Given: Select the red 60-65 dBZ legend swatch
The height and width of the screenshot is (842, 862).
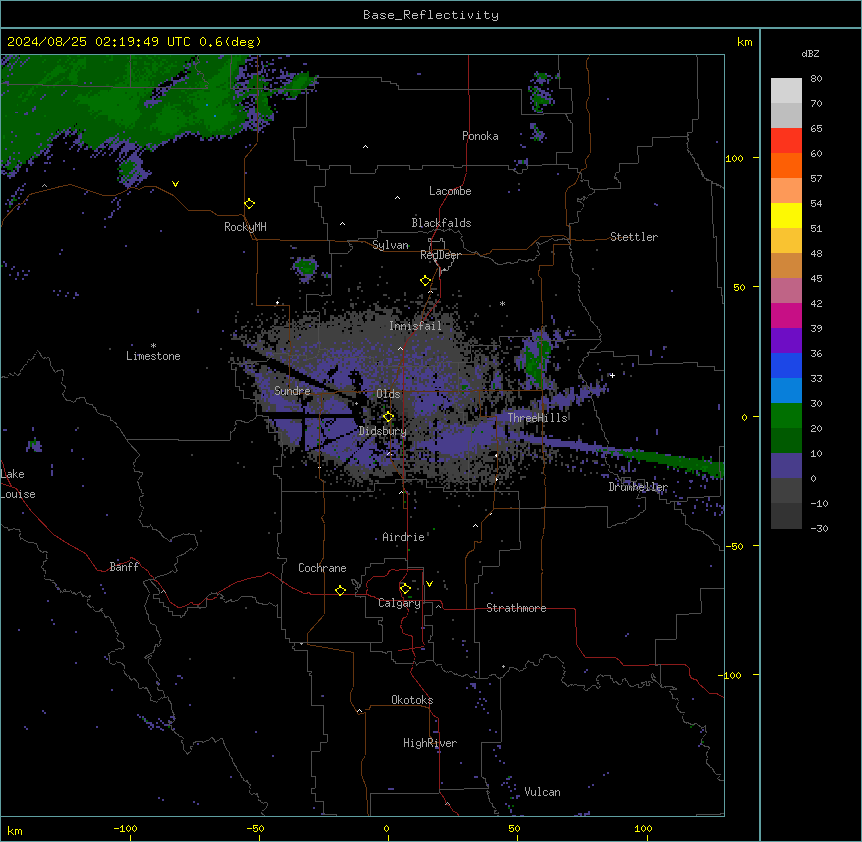Looking at the screenshot, I should [x=786, y=141].
